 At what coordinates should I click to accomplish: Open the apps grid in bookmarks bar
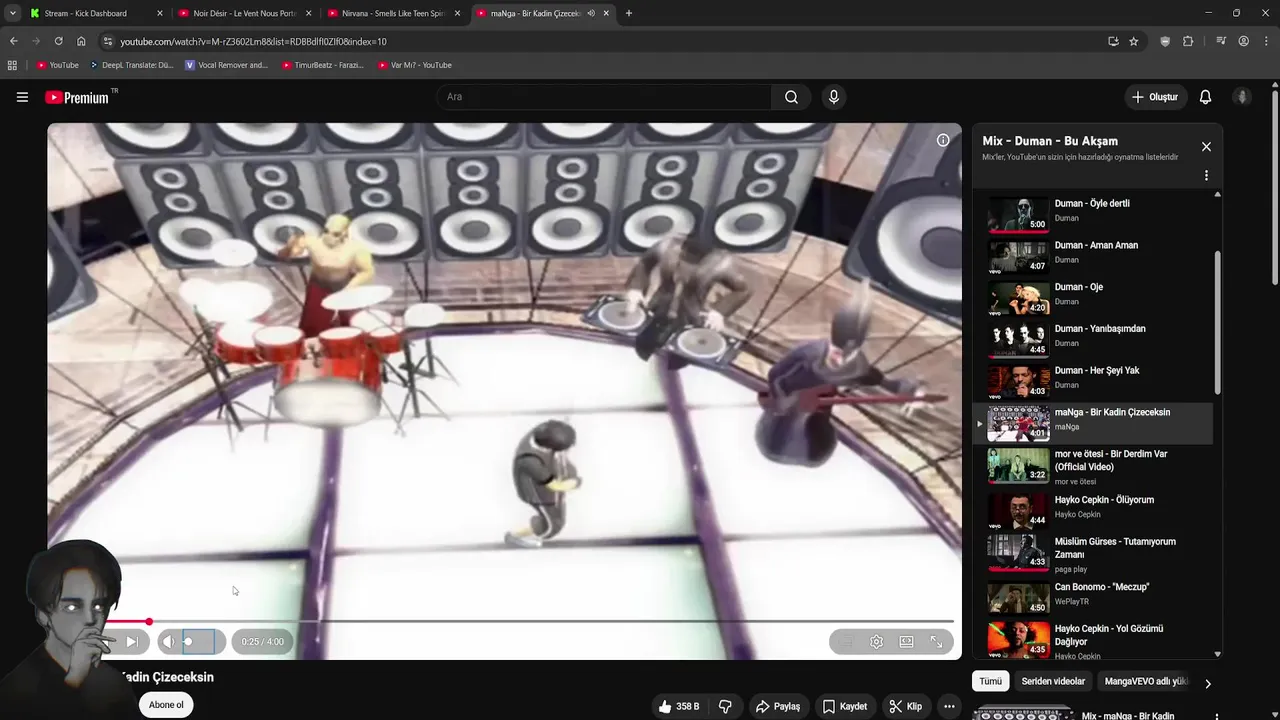[x=12, y=65]
